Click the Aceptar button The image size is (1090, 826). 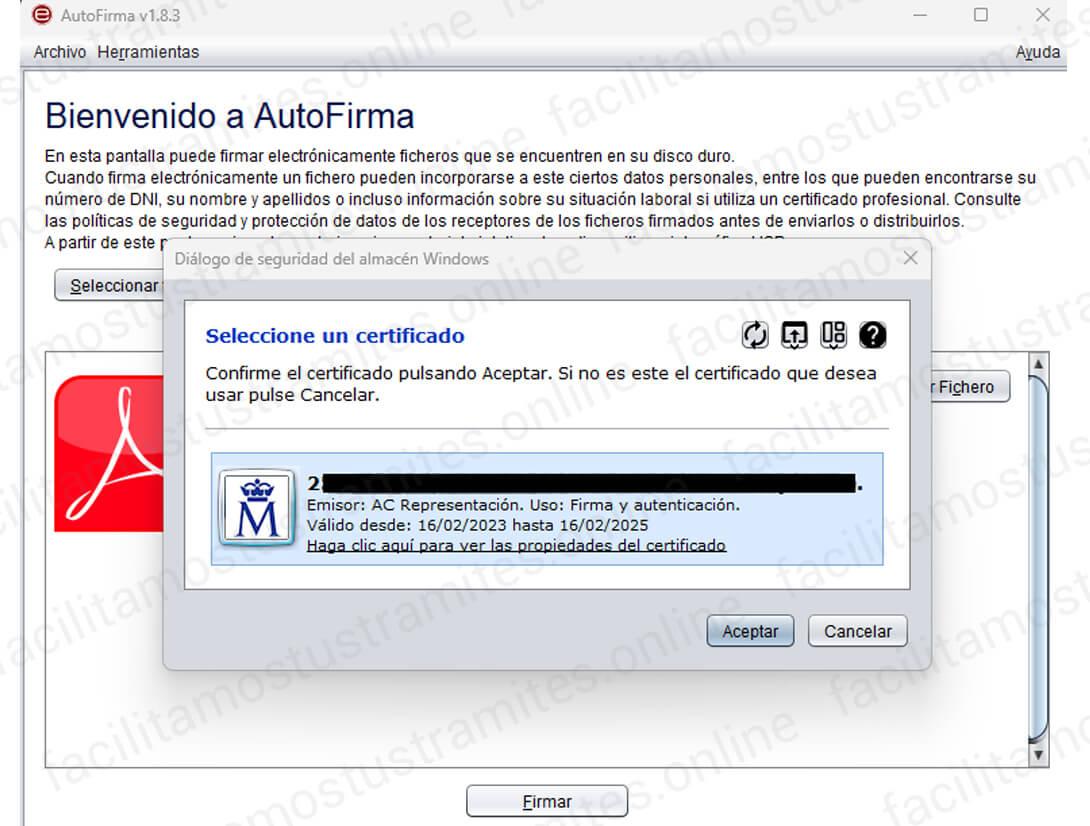coord(750,631)
